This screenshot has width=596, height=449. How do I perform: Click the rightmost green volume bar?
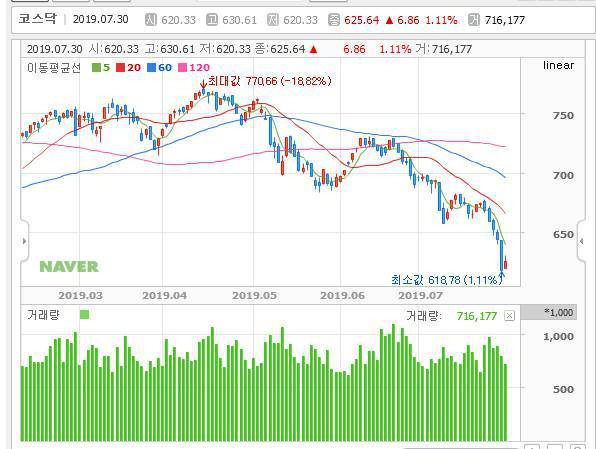coord(506,403)
